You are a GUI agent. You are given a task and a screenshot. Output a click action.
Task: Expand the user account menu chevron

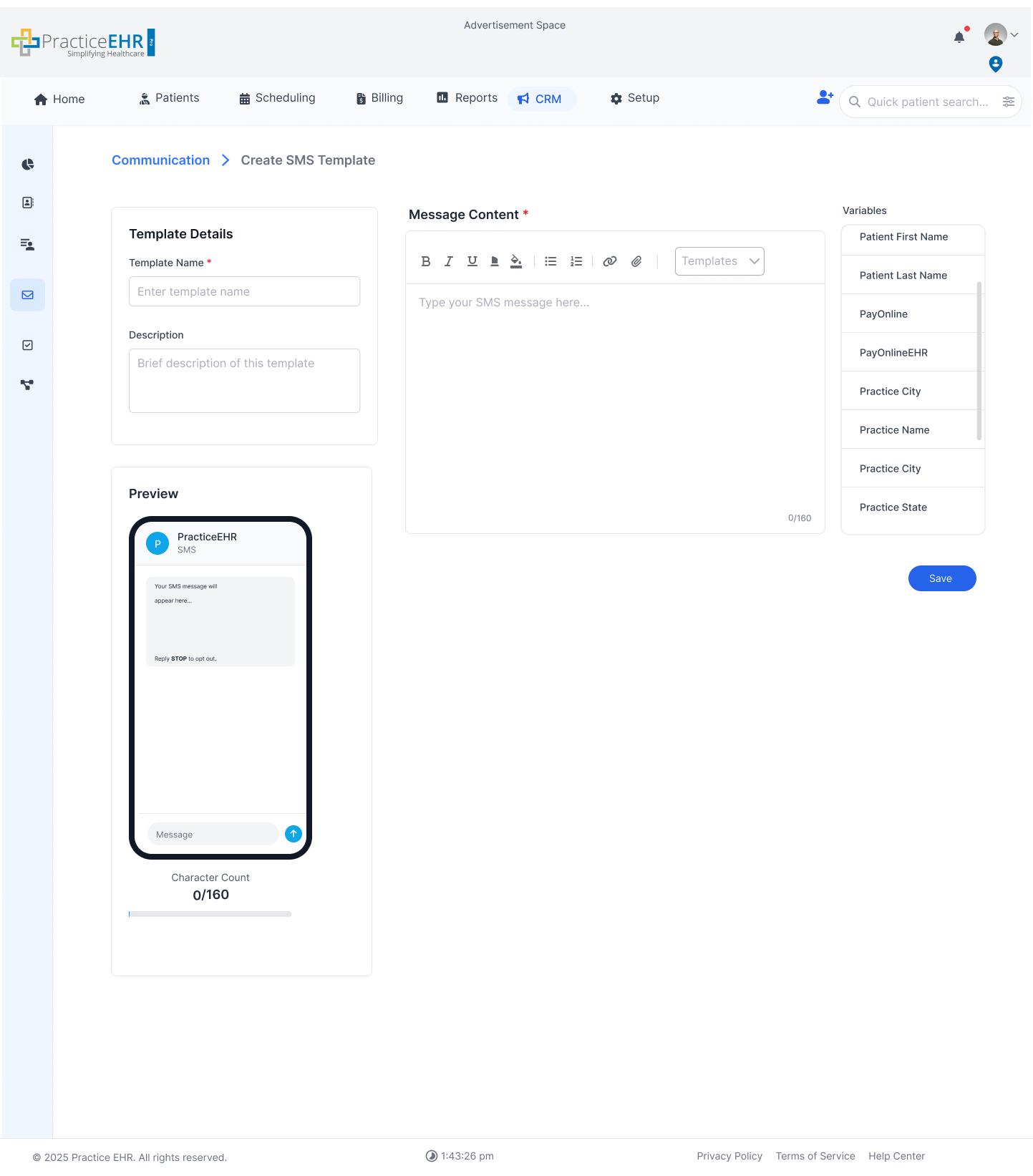tap(1014, 34)
